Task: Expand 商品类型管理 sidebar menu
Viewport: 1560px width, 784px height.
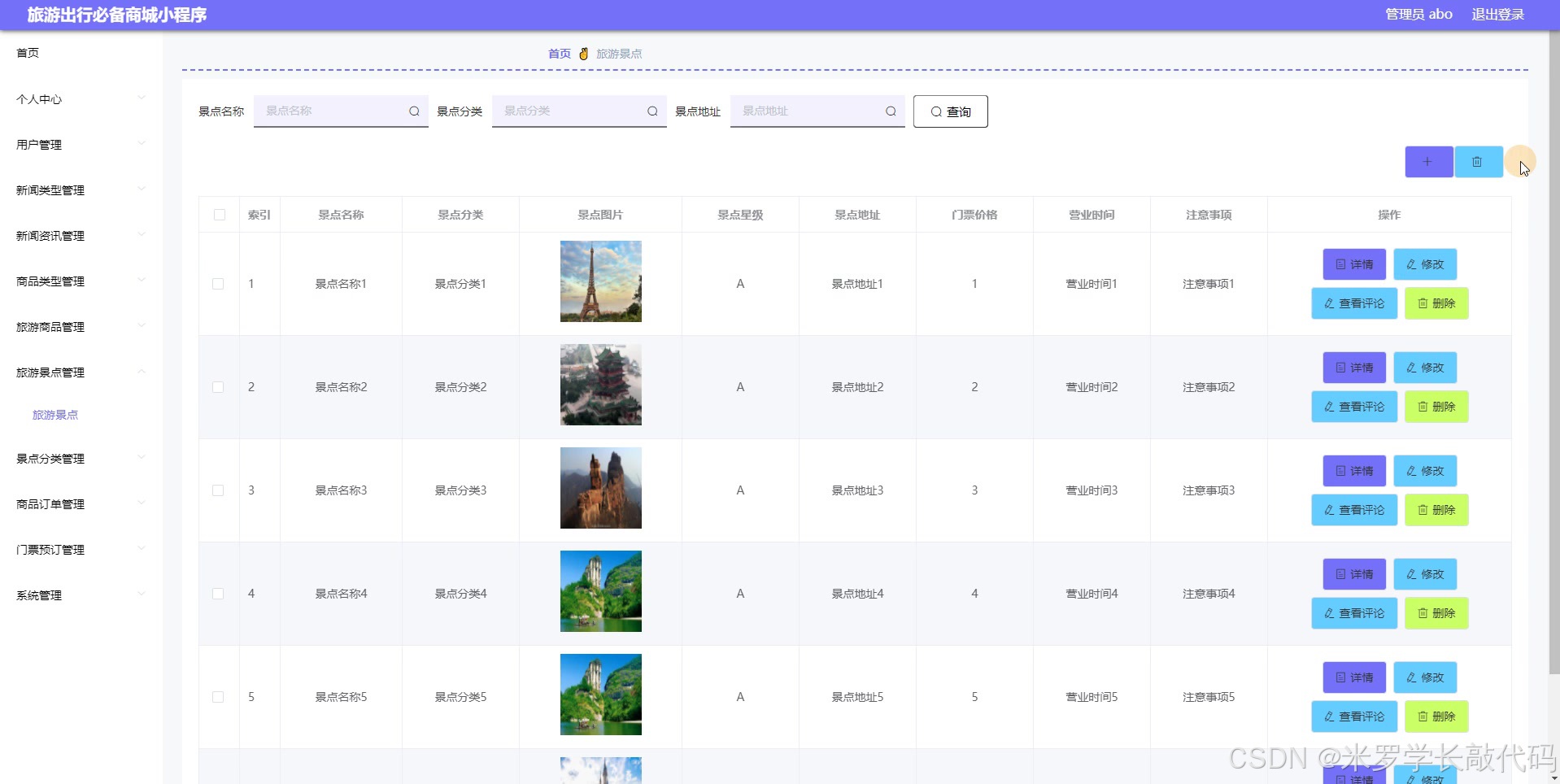Action: pyautogui.click(x=81, y=281)
